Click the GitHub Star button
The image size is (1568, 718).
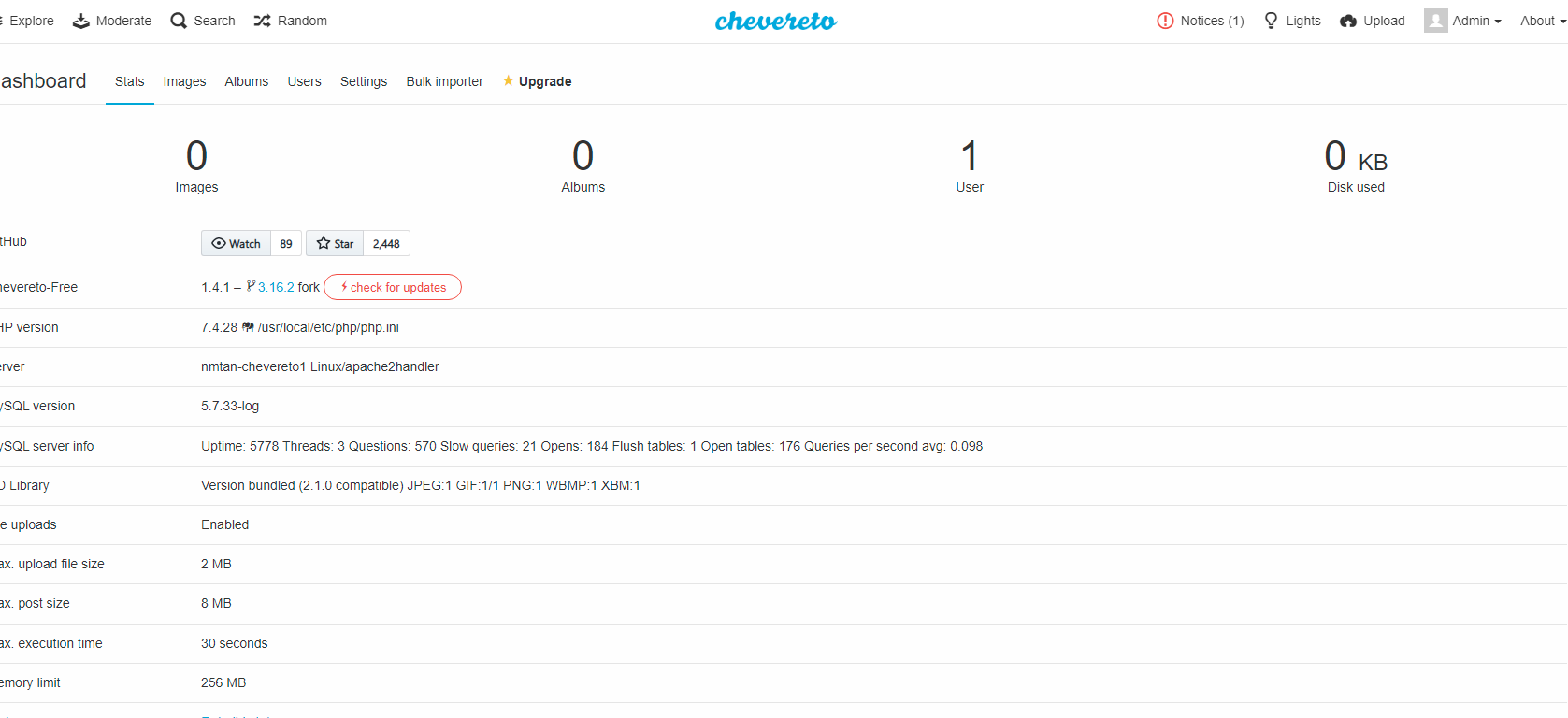[335, 243]
